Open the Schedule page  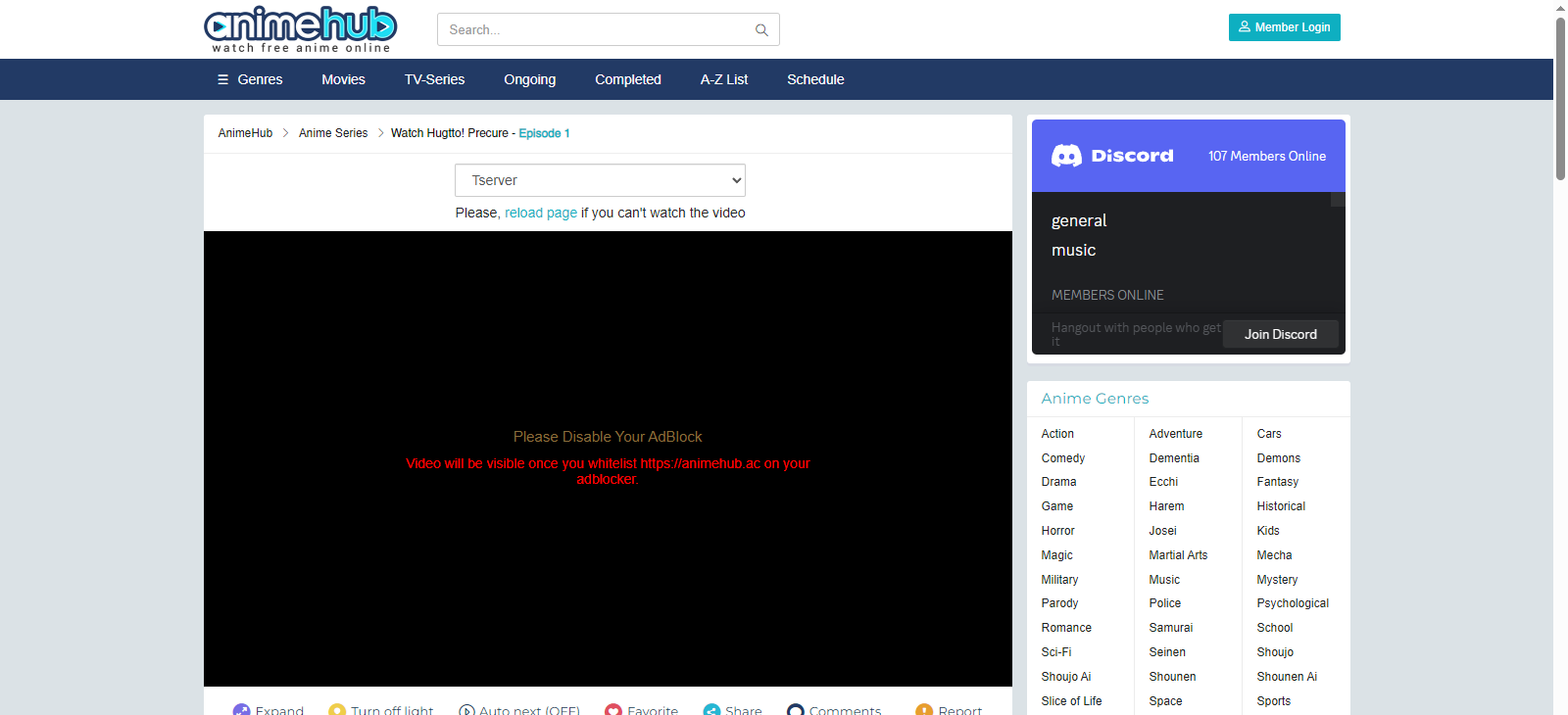pyautogui.click(x=815, y=79)
